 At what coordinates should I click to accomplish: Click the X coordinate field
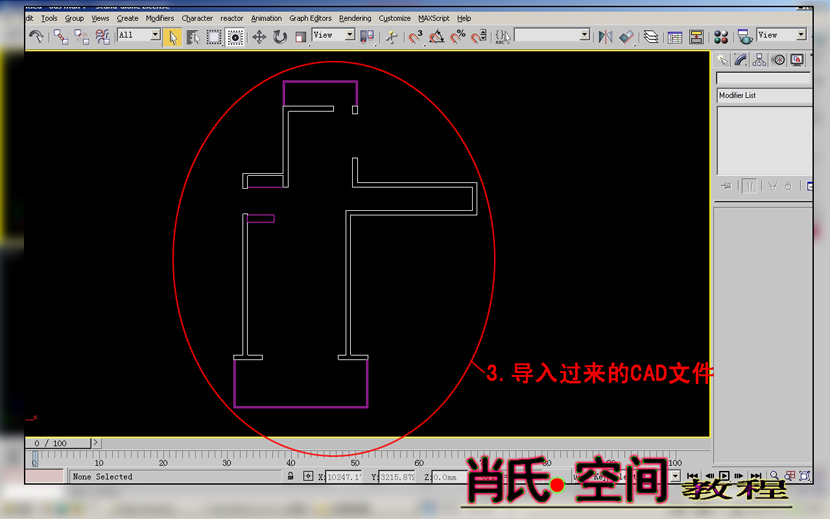coord(344,477)
